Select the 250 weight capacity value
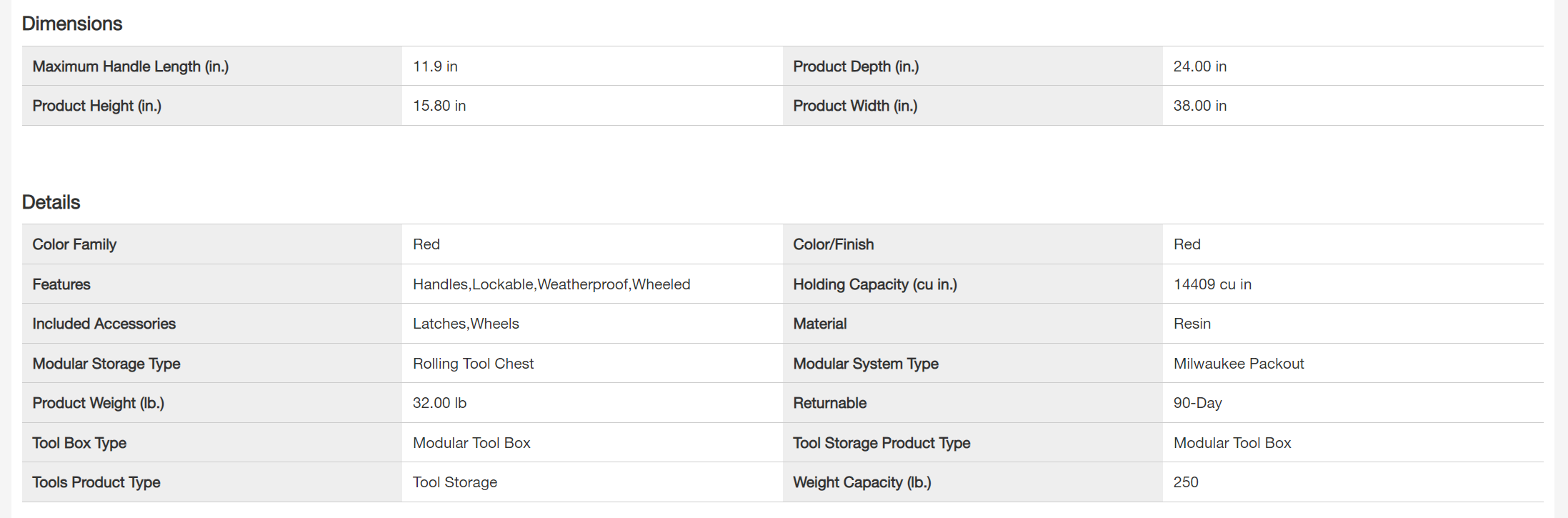The width and height of the screenshot is (1568, 518). coord(1186,482)
